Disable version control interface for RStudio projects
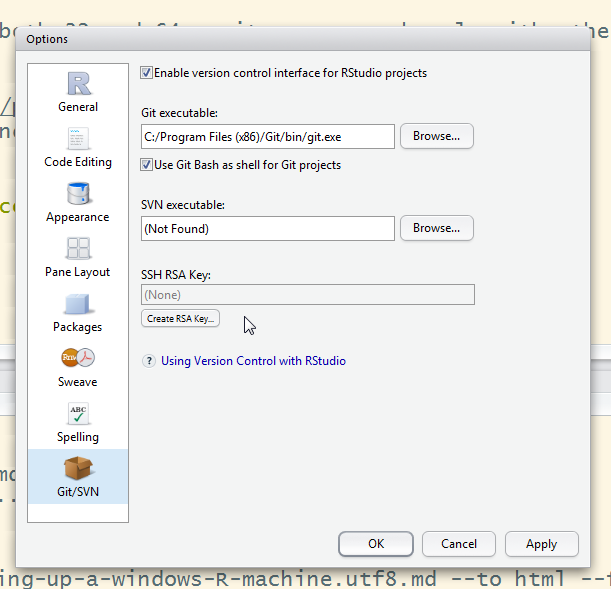The height and width of the screenshot is (589, 611). (147, 73)
